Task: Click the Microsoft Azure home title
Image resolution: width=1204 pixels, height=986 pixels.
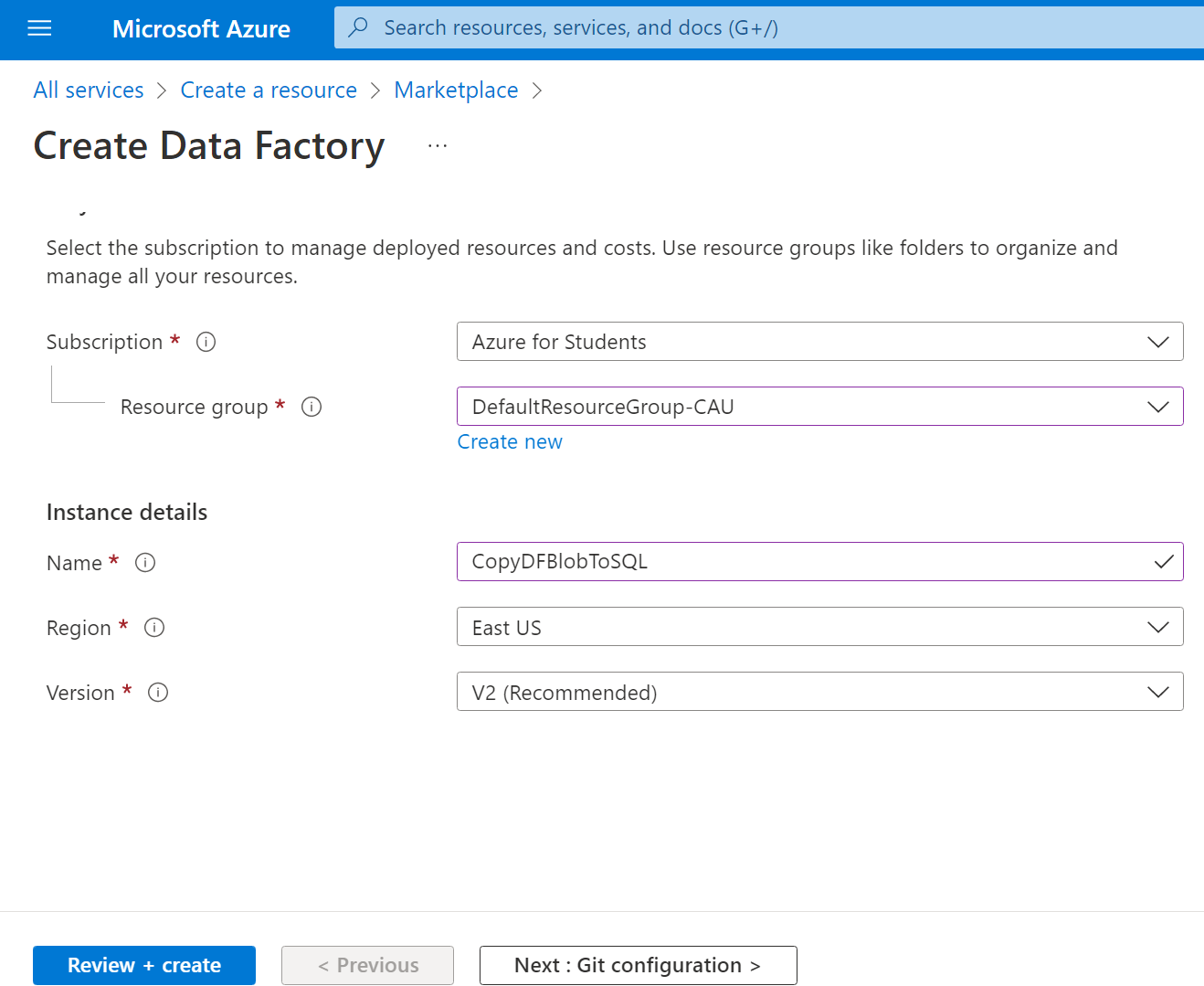Action: [x=201, y=29]
